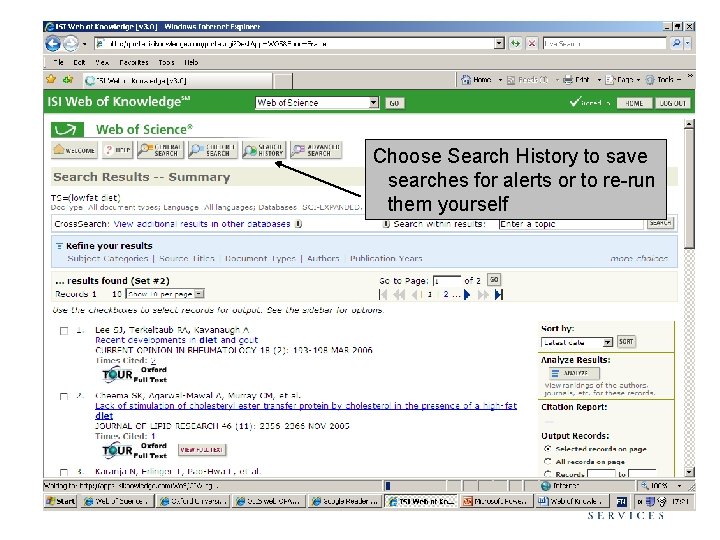Click the Add to Favorites icon
720x540 pixels.
(x=68, y=79)
